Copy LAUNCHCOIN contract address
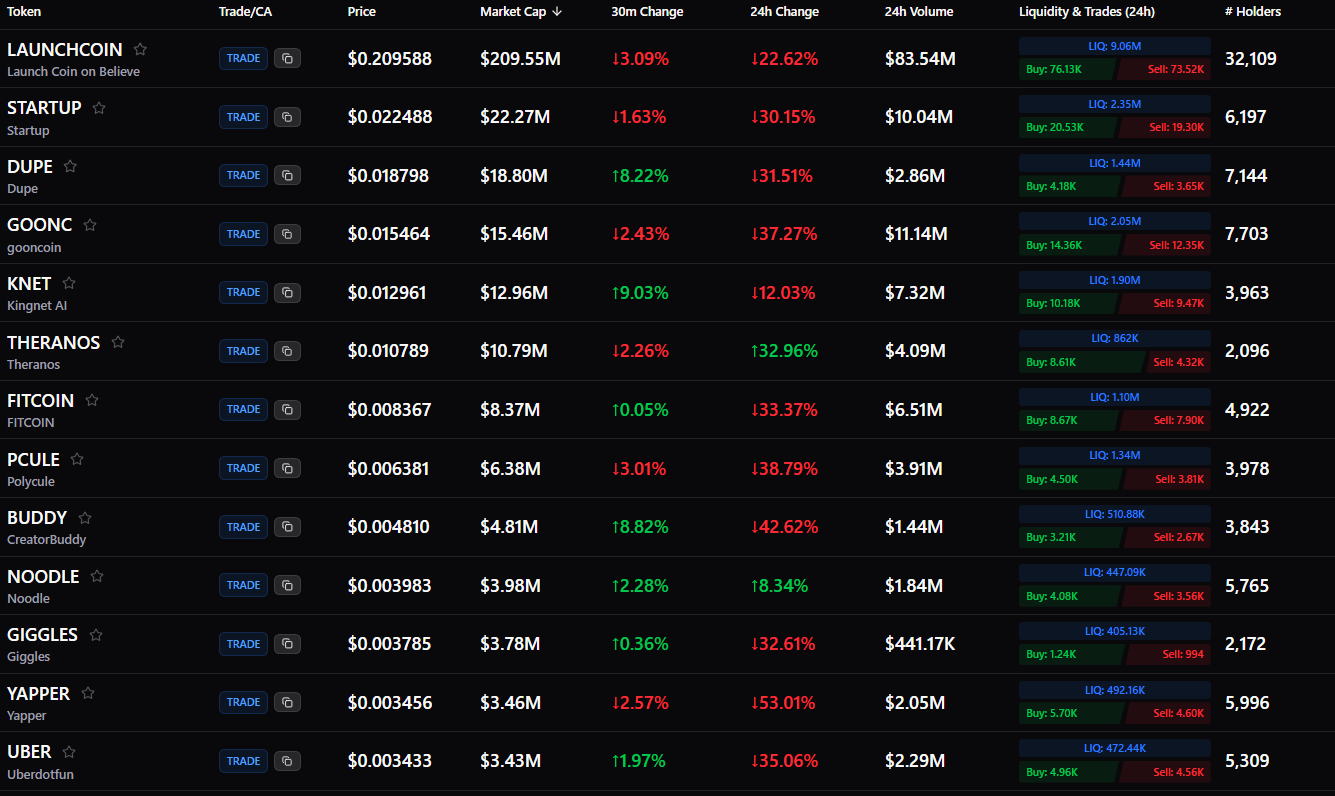 coord(287,58)
